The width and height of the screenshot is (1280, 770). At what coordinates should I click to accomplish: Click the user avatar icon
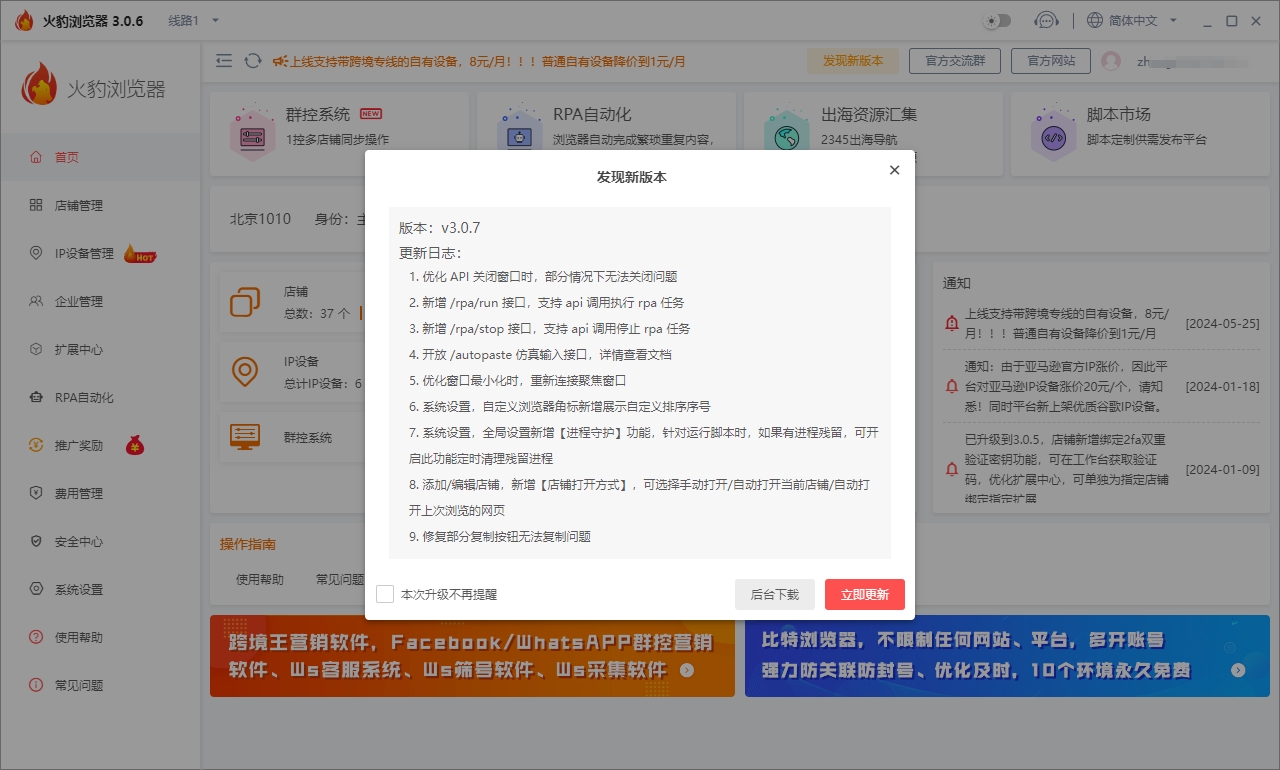tap(1111, 61)
